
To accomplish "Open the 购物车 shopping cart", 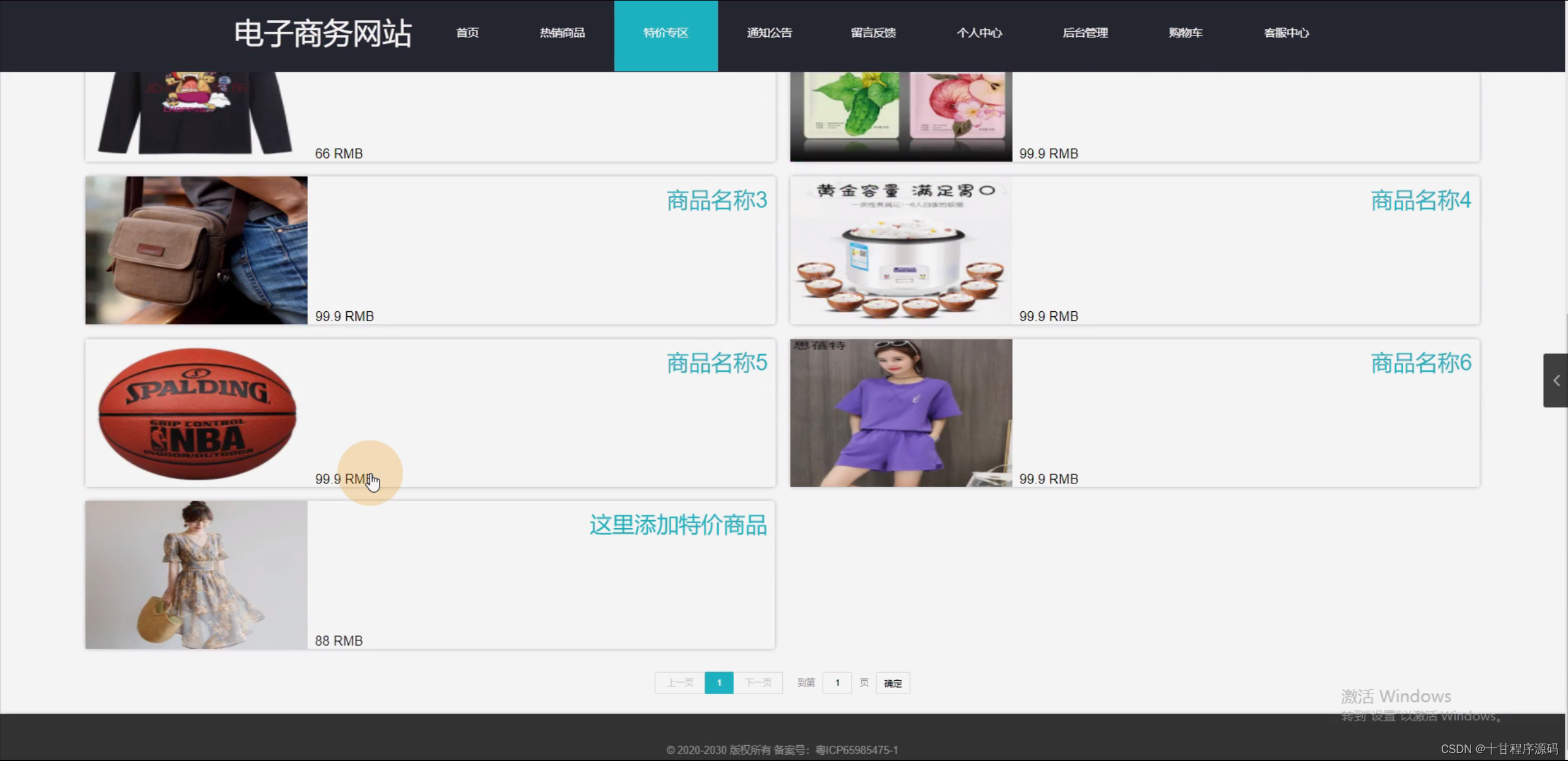I will pos(1185,33).
